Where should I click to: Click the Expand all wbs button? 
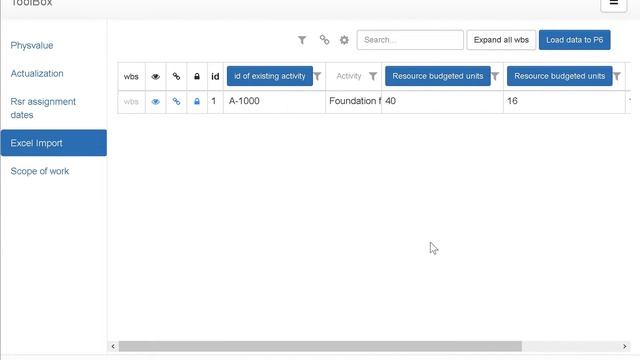pos(501,40)
